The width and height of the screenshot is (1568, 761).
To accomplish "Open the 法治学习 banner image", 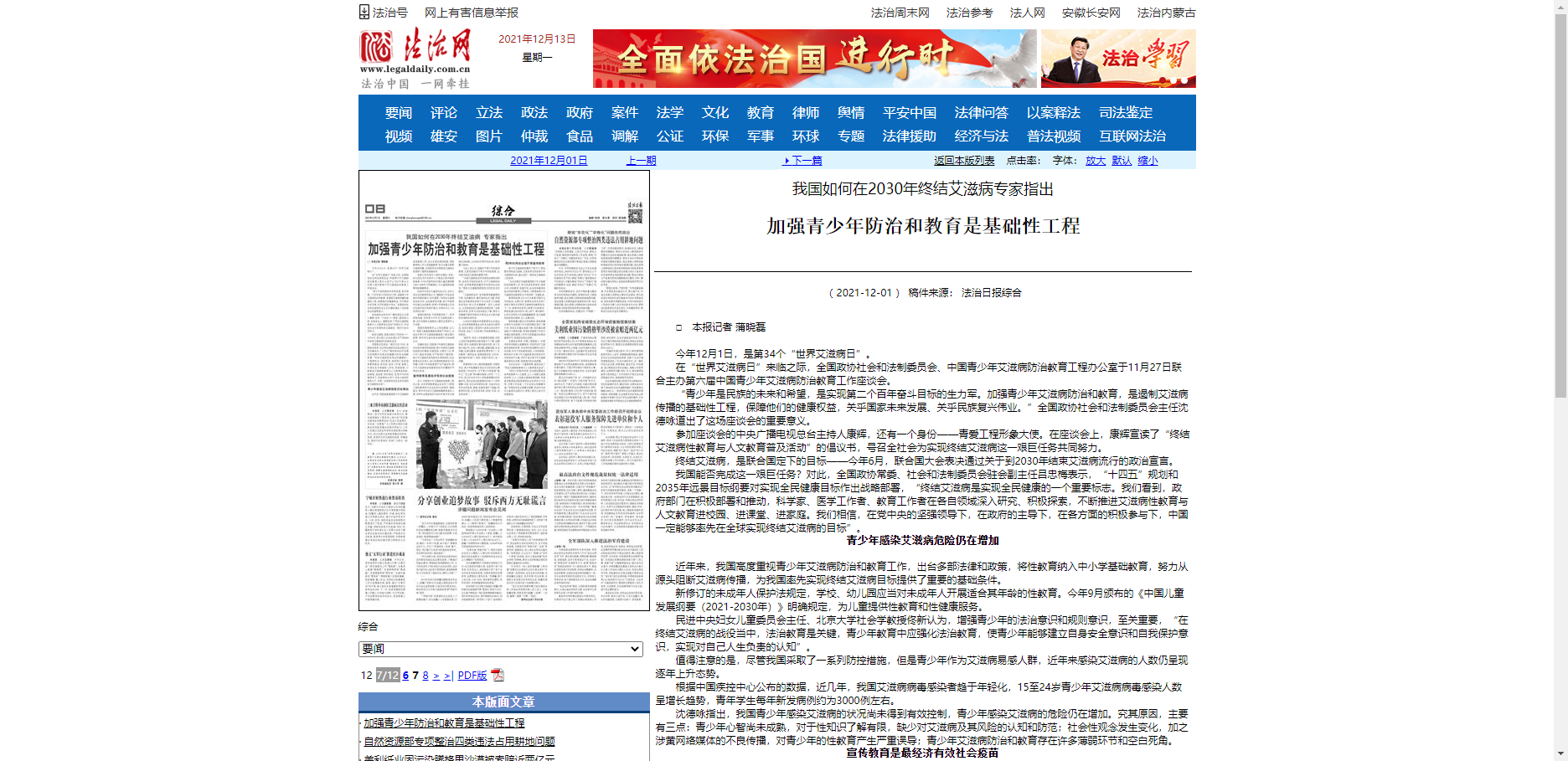I will (x=1118, y=59).
